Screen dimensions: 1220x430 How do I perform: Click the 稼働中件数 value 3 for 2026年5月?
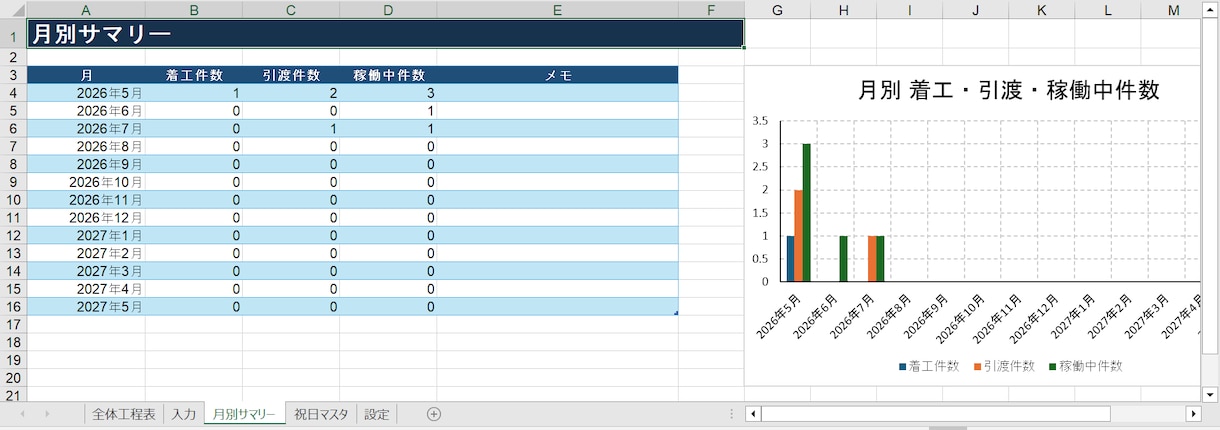point(388,93)
